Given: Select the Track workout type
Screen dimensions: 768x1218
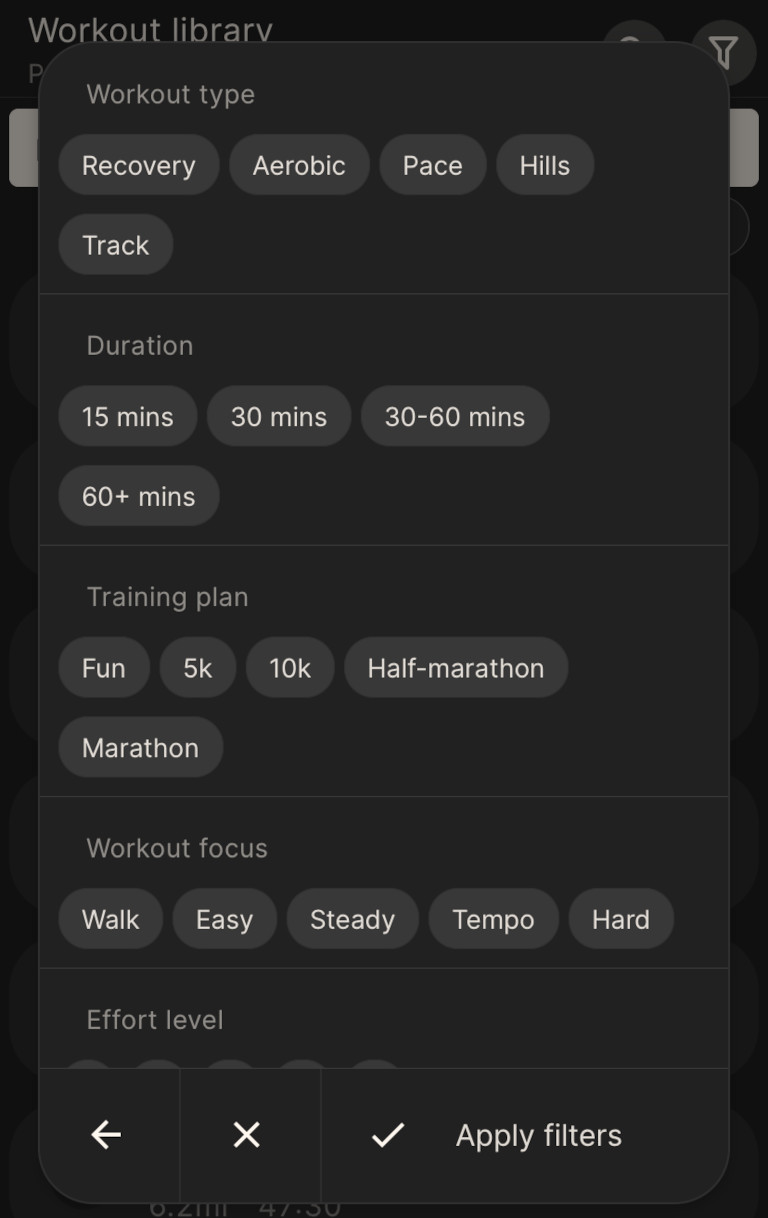Looking at the screenshot, I should coord(115,244).
